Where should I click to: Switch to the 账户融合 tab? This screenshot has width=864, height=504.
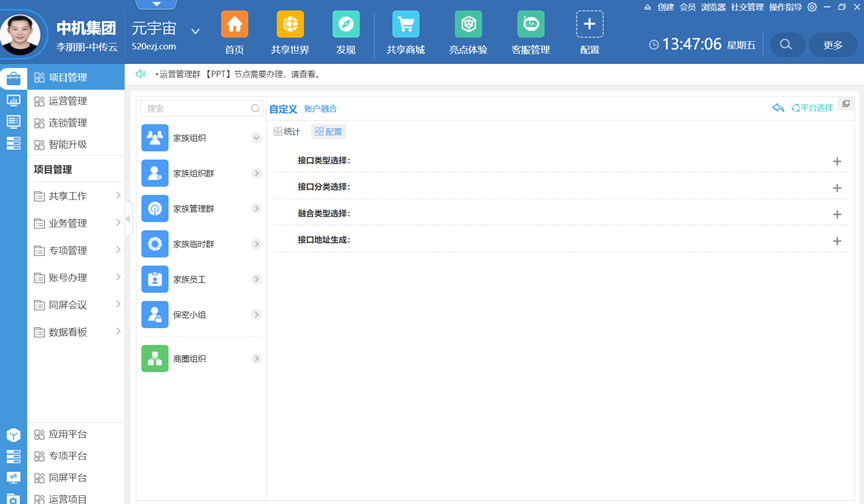[320, 109]
